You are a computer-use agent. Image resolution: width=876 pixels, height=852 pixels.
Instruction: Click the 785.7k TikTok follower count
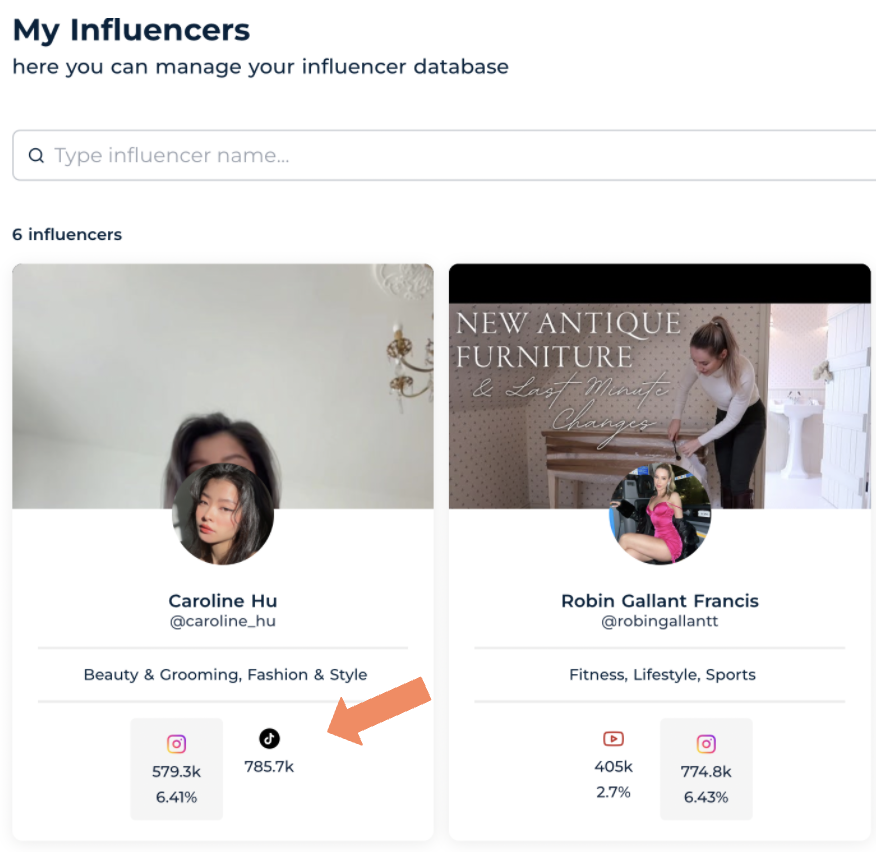(269, 767)
